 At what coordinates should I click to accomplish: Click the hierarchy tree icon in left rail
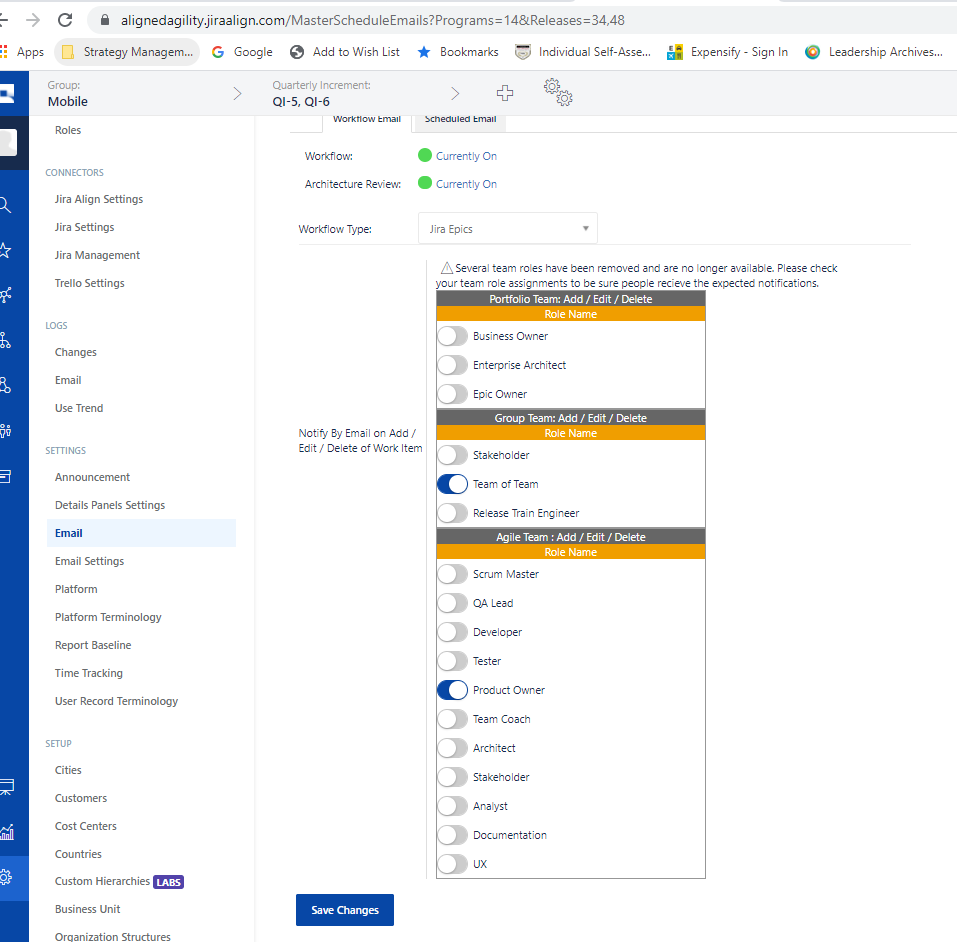5,341
